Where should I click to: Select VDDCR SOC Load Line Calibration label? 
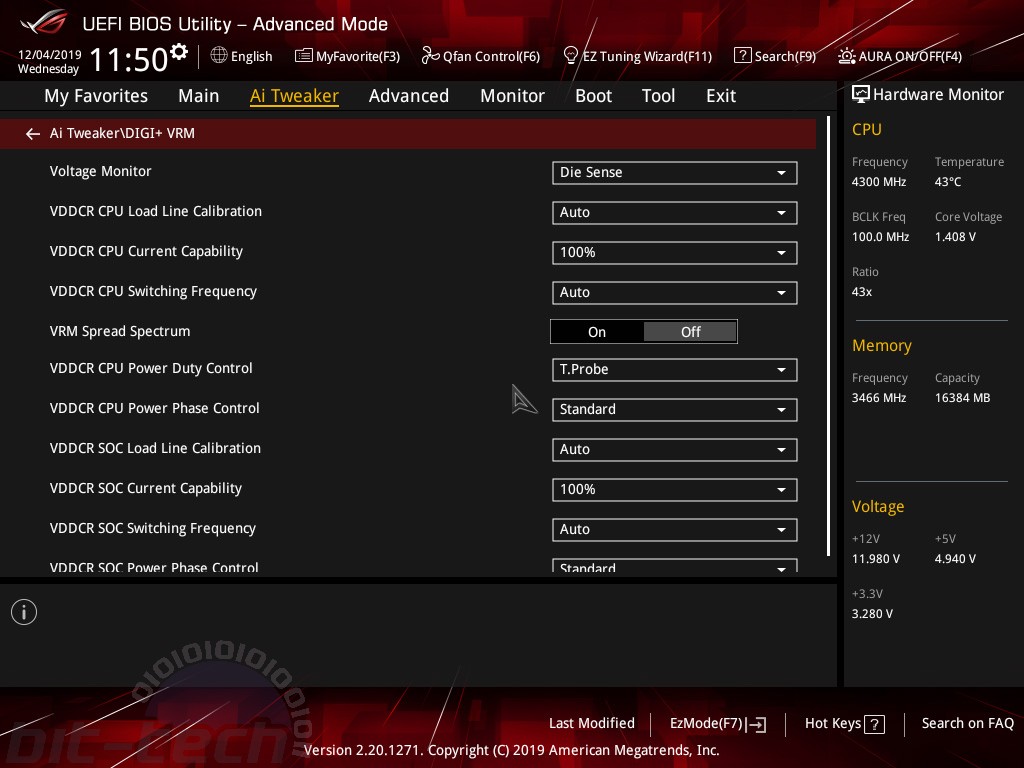click(x=155, y=449)
